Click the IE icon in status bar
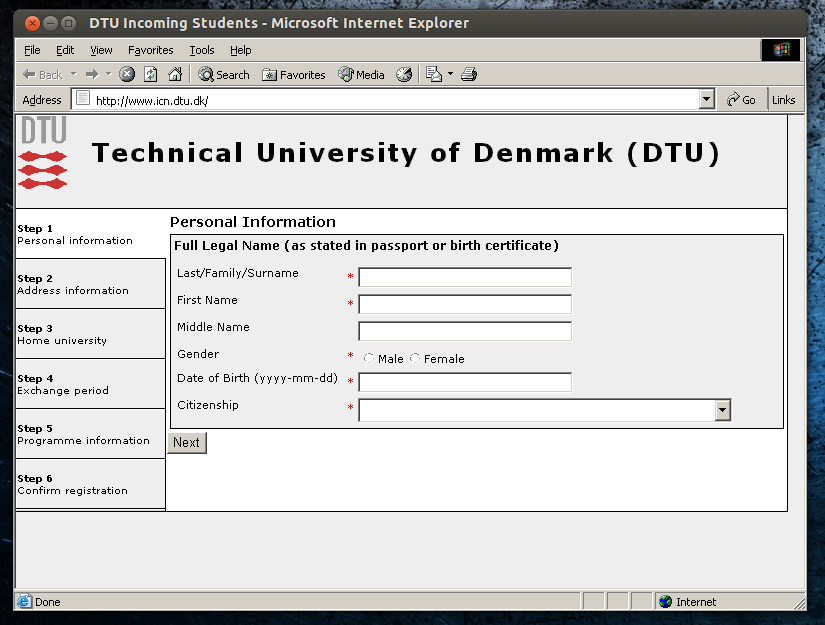 click(x=24, y=601)
